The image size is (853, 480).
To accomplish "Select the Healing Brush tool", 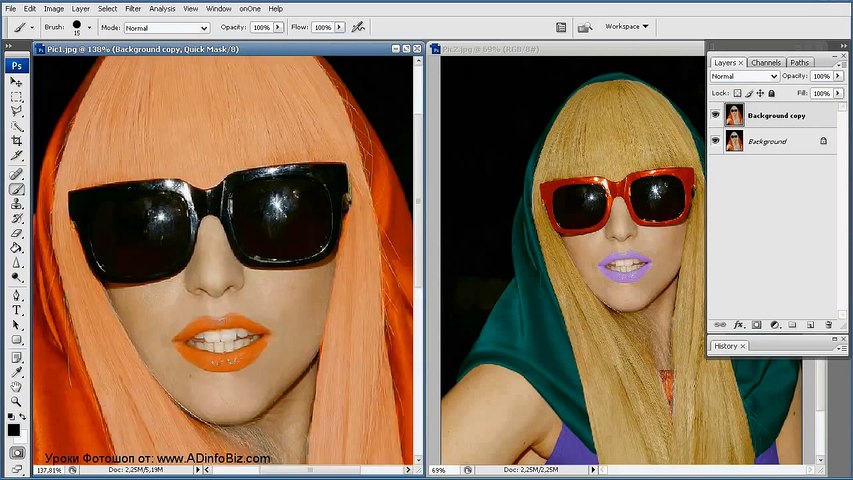I will pos(16,174).
